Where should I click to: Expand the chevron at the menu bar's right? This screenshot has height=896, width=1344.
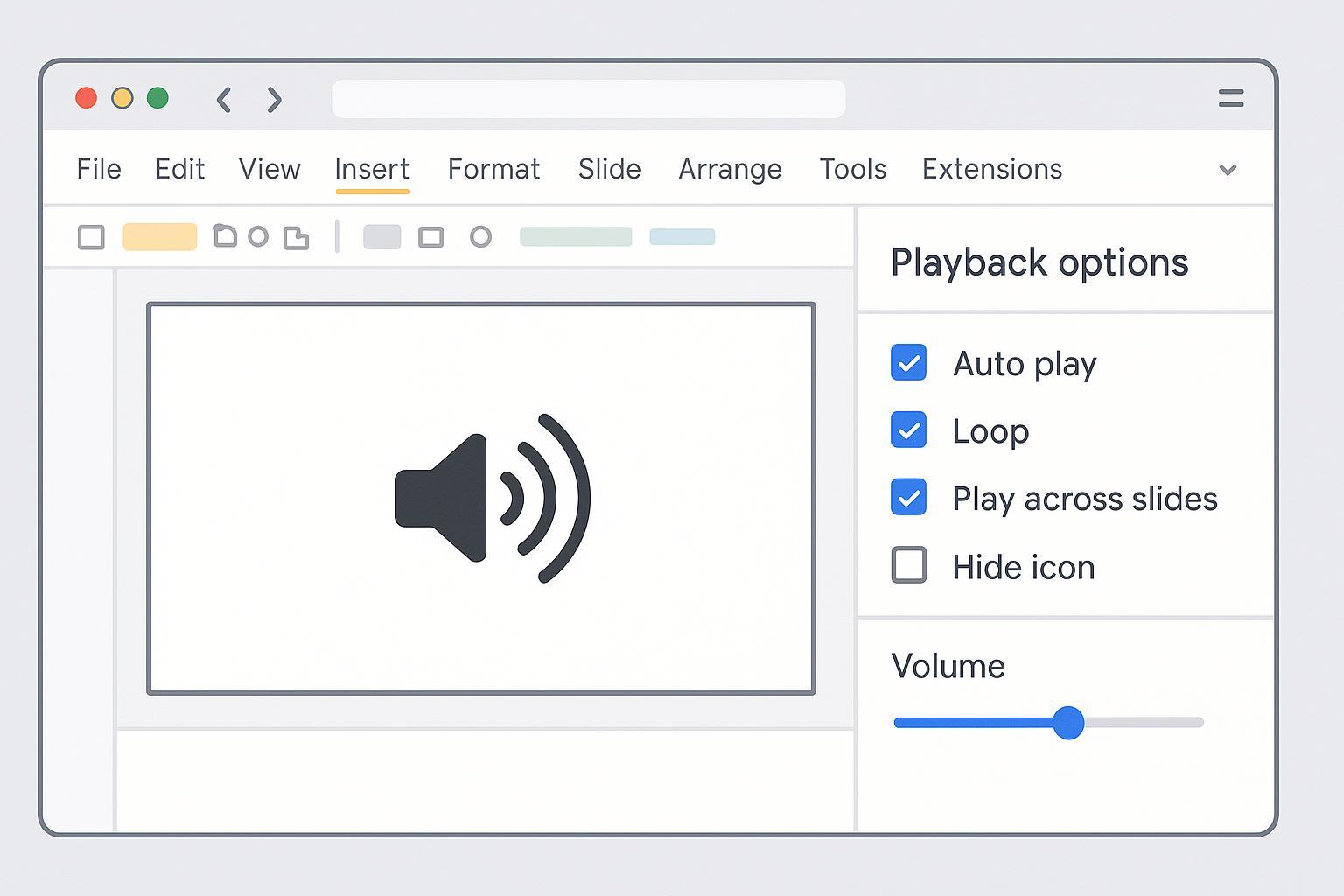point(1228,170)
